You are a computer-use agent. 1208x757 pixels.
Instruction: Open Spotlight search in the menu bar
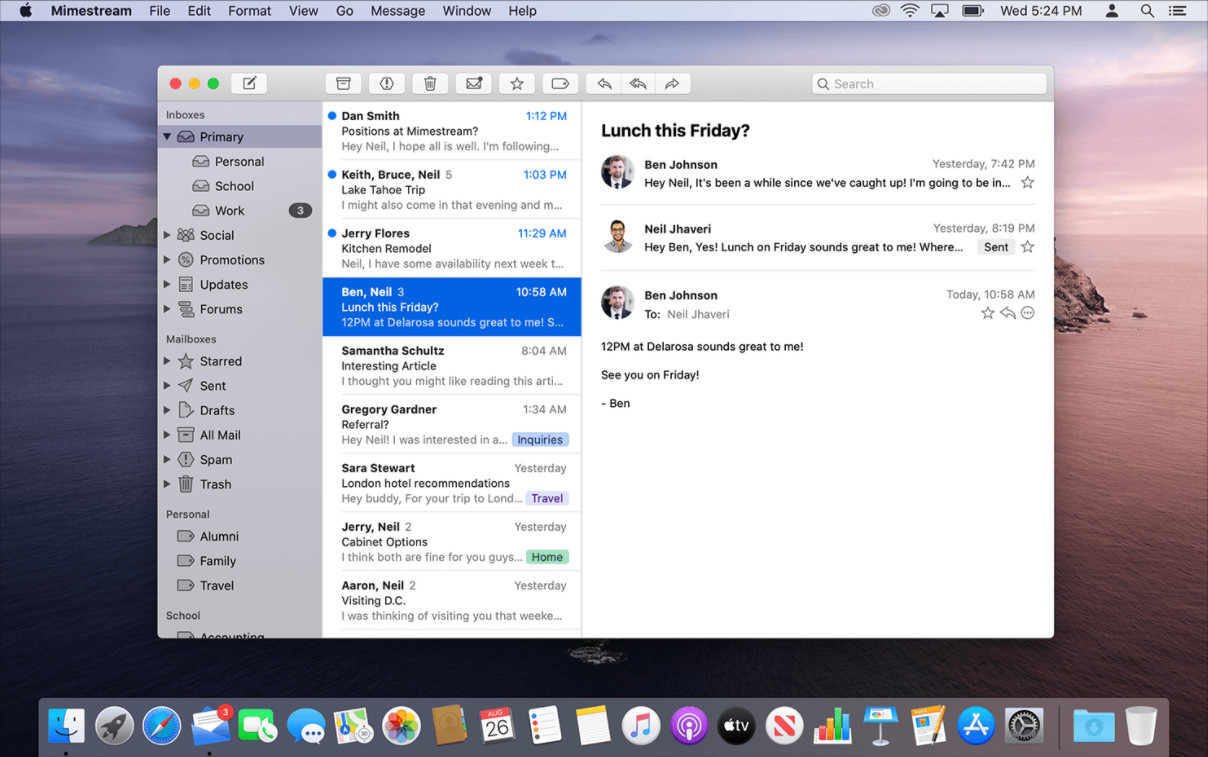tap(1147, 11)
